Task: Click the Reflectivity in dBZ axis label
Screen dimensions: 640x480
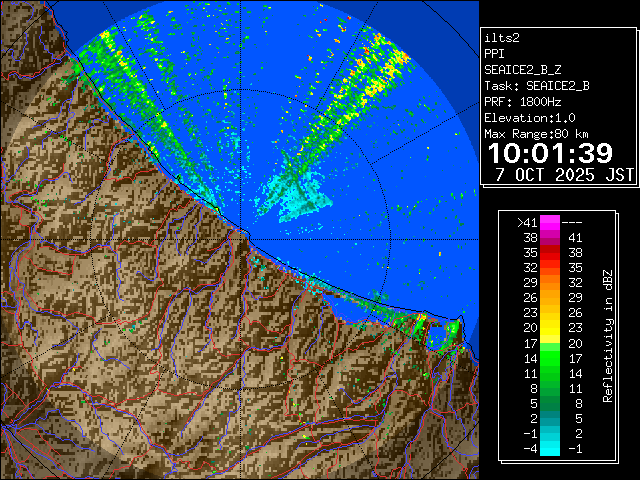Action: coord(607,335)
